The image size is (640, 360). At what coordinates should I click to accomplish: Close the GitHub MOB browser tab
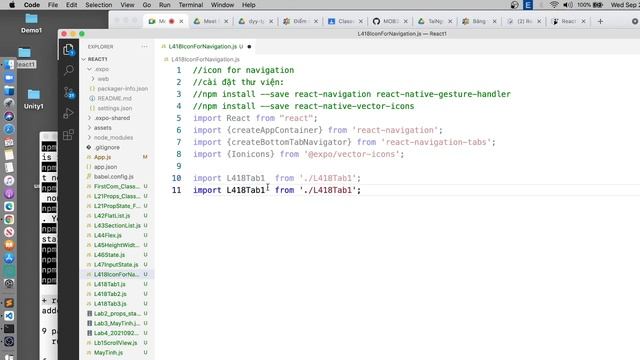[x=405, y=21]
